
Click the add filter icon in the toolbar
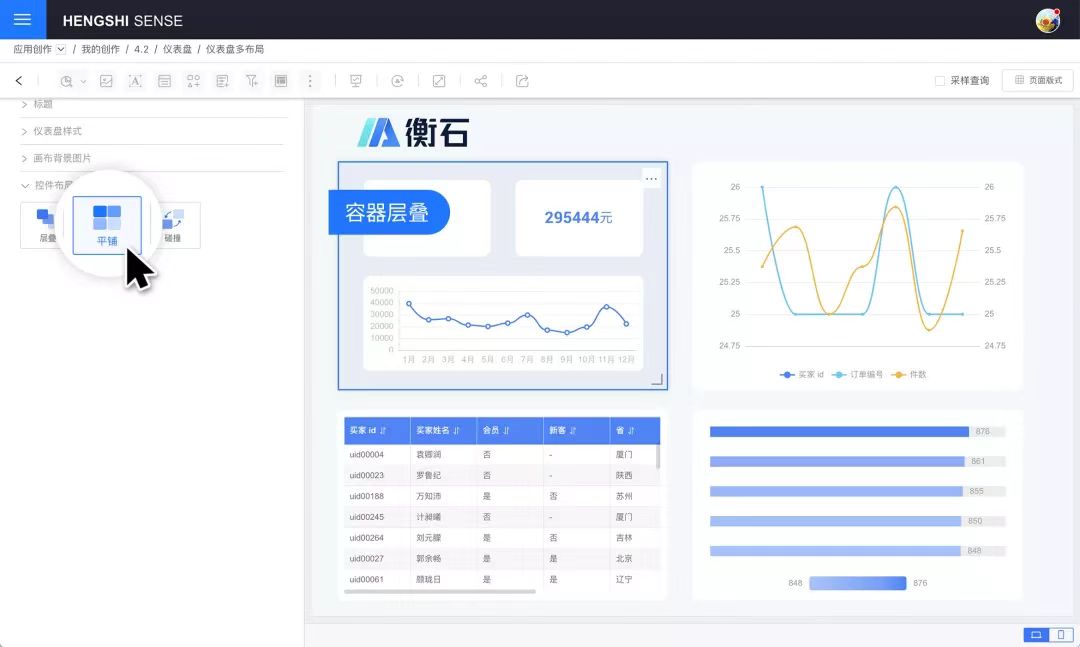click(x=252, y=81)
